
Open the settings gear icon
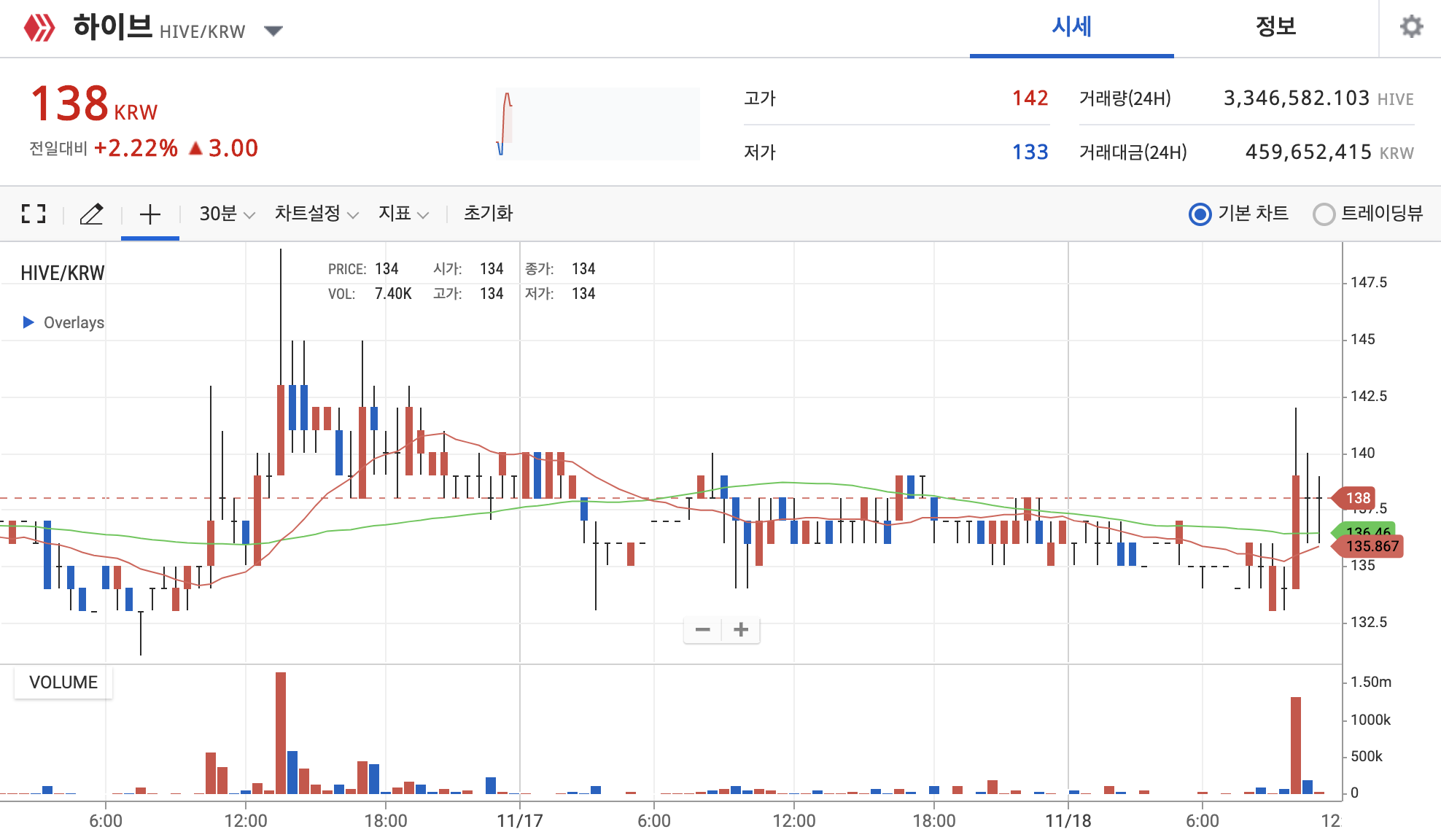click(1411, 27)
